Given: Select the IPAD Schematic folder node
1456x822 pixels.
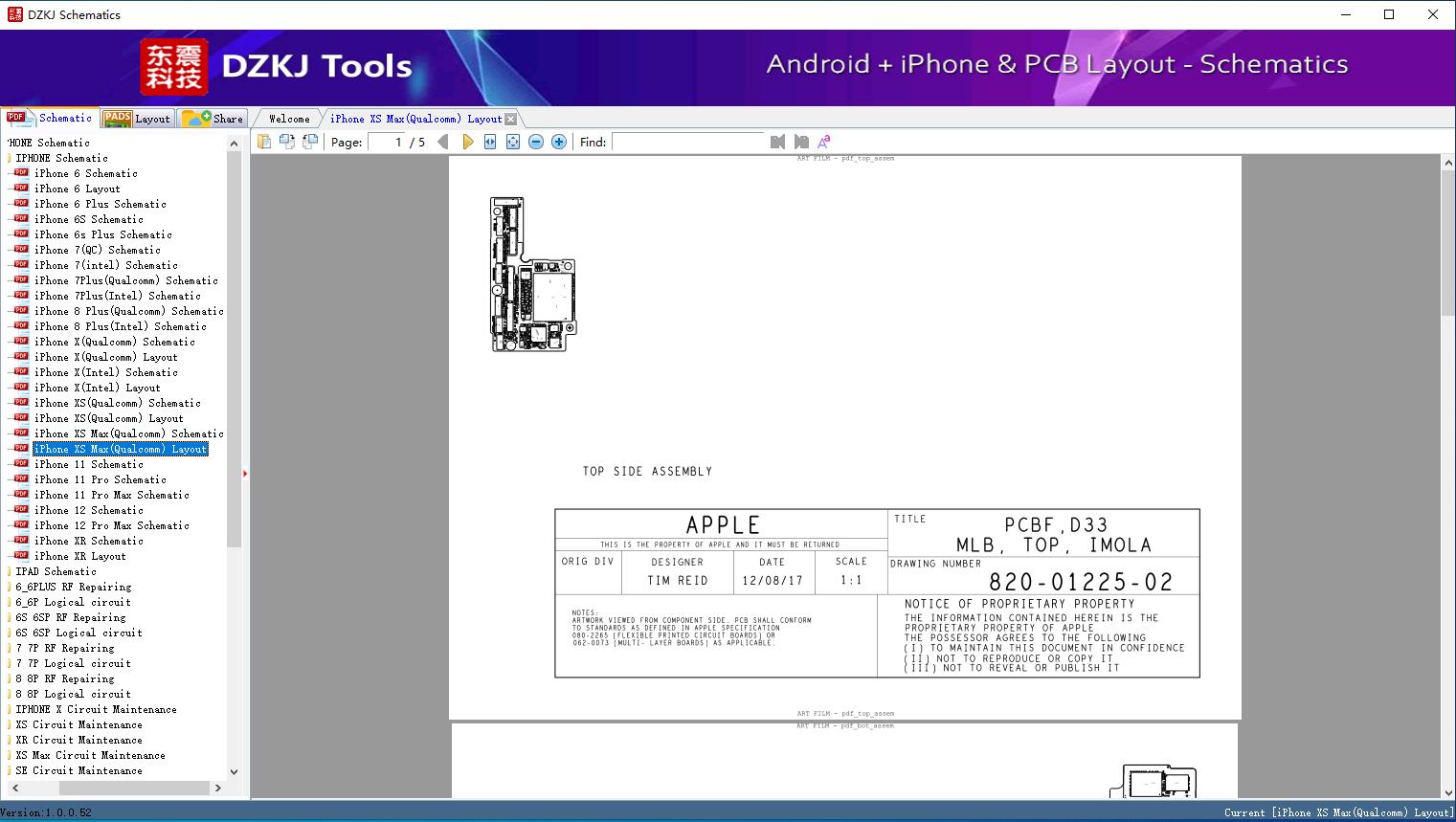Looking at the screenshot, I should coord(56,571).
